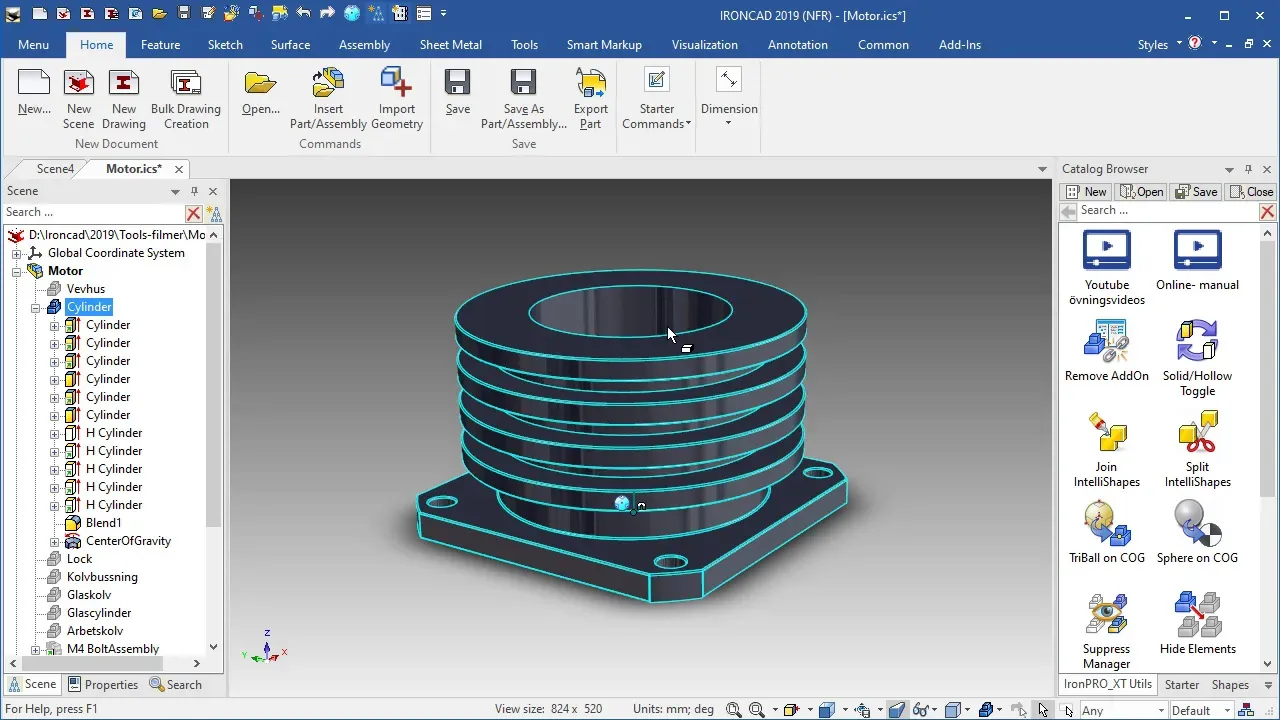1280x720 pixels.
Task: Expand the CenterOfGravity node
Action: (x=55, y=541)
